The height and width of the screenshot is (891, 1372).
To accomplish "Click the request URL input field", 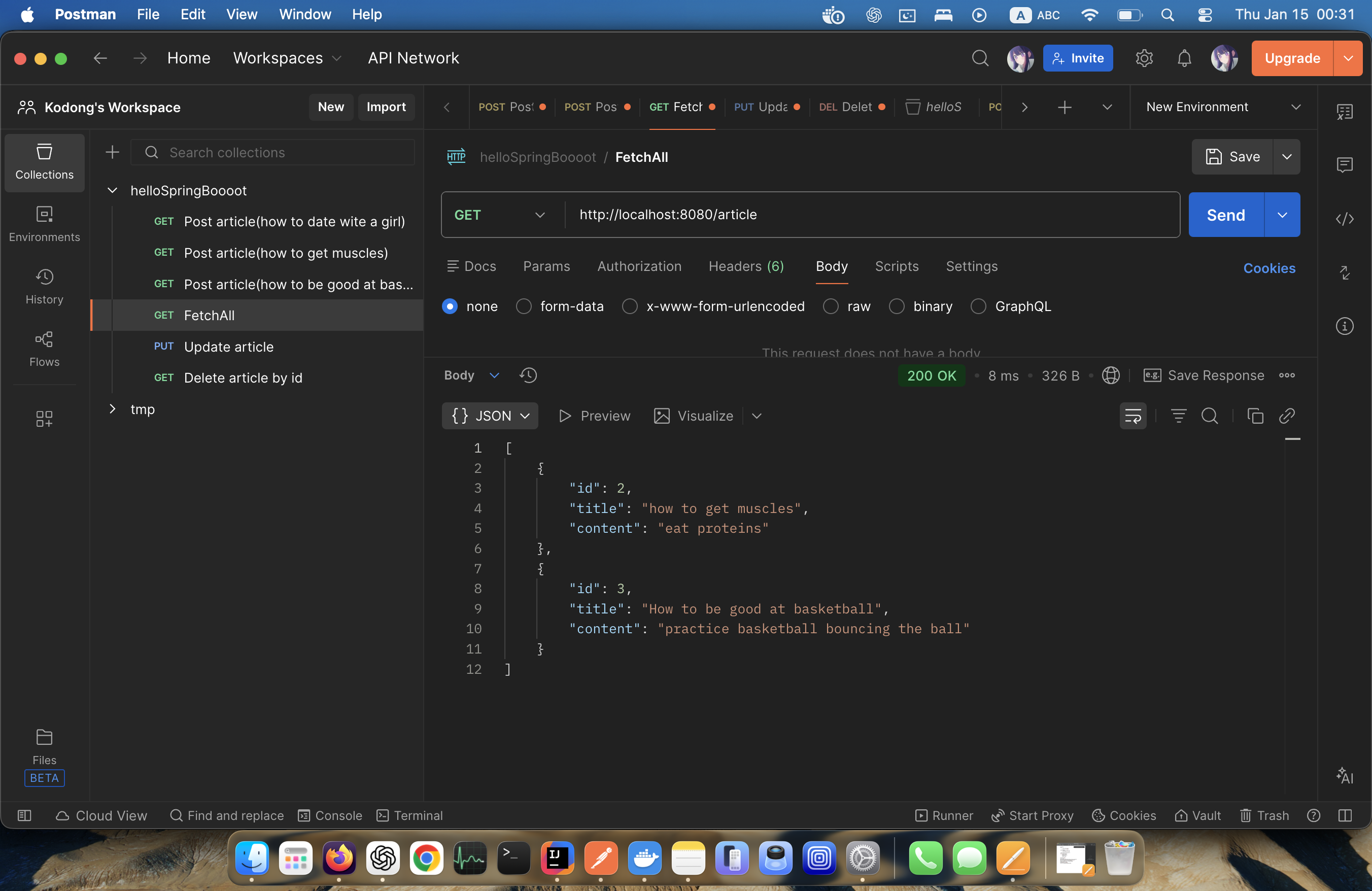I will [x=871, y=215].
